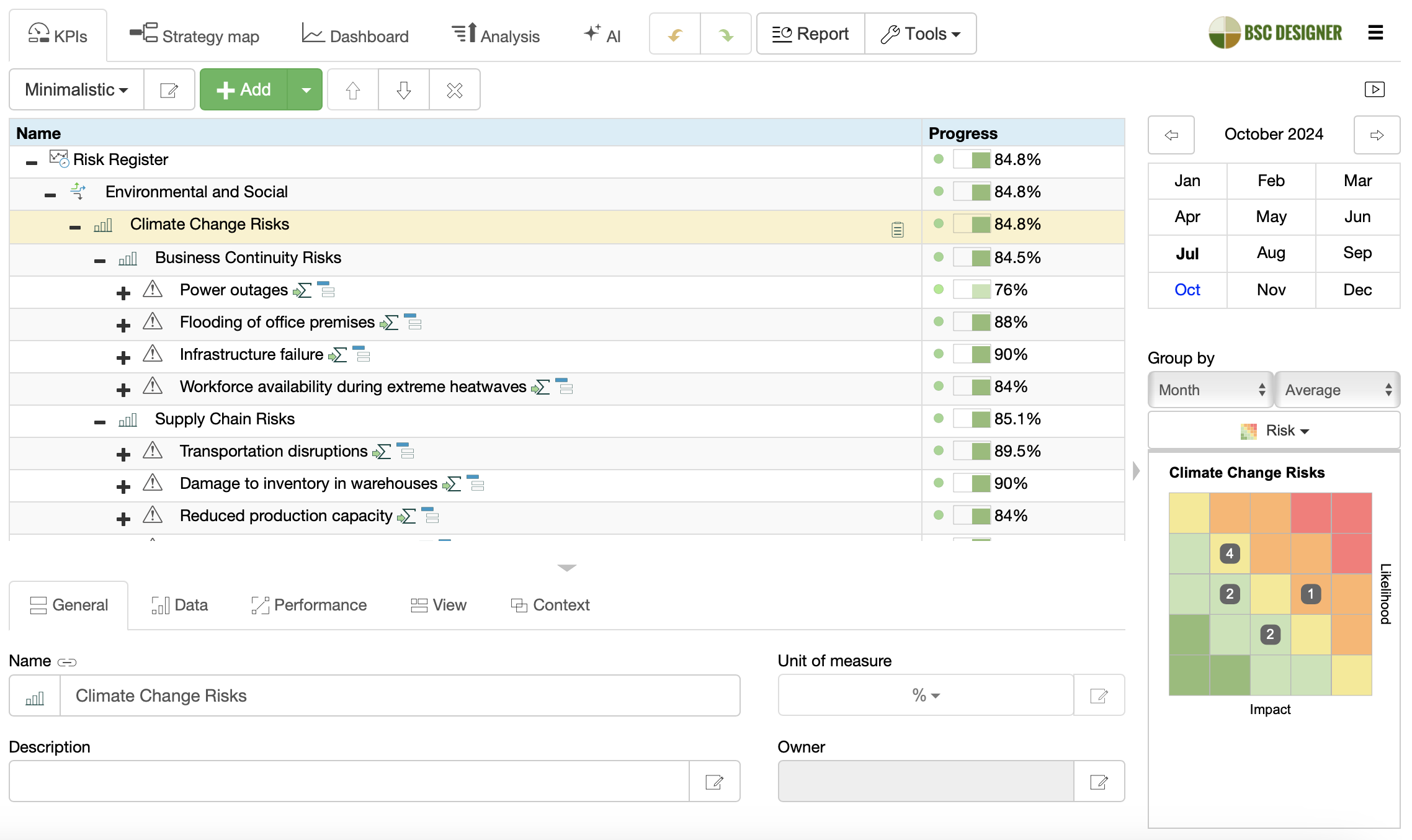Click the move item down arrow

tap(403, 90)
